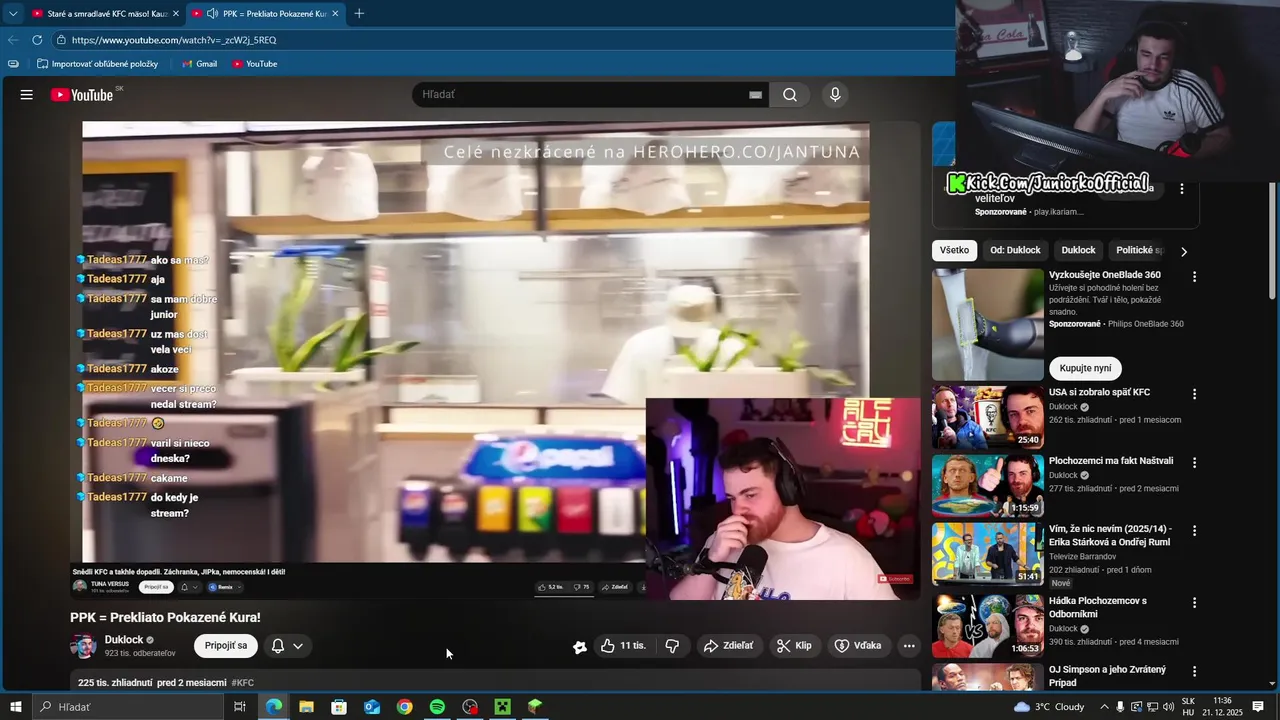Show hidden tray icons with the chevron
The image size is (1280, 720).
(x=1105, y=707)
